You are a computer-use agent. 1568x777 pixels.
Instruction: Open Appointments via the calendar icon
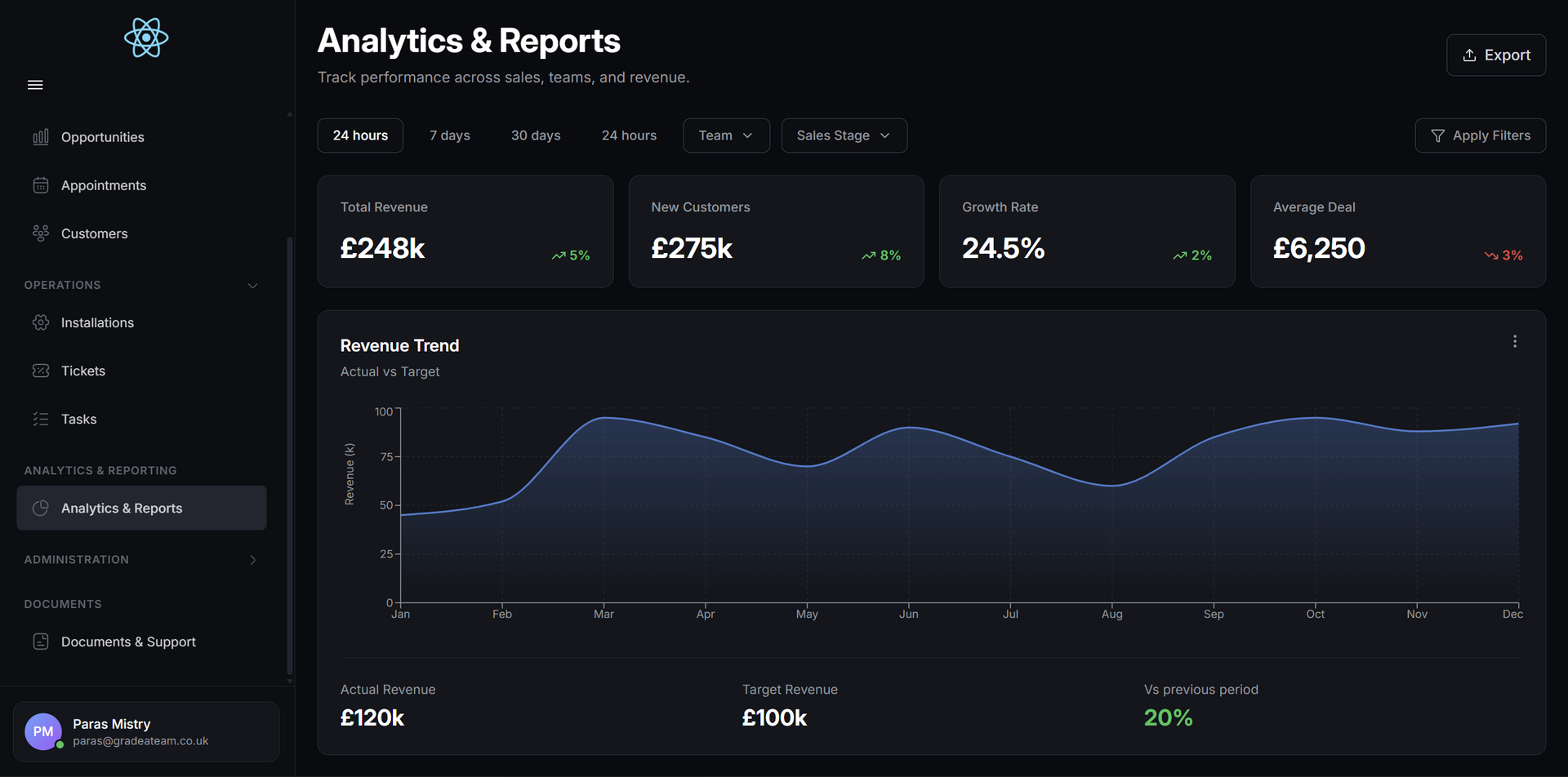click(x=41, y=184)
